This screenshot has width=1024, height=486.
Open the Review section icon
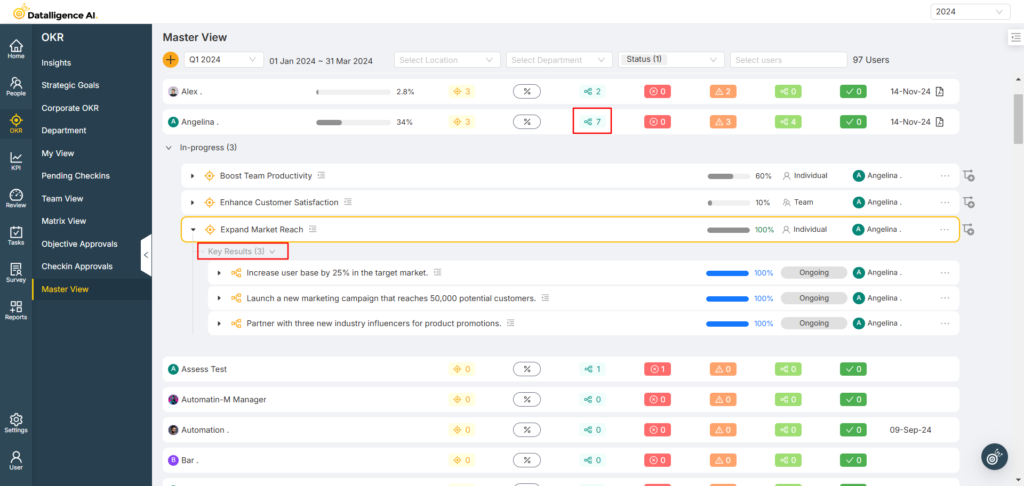tap(16, 198)
